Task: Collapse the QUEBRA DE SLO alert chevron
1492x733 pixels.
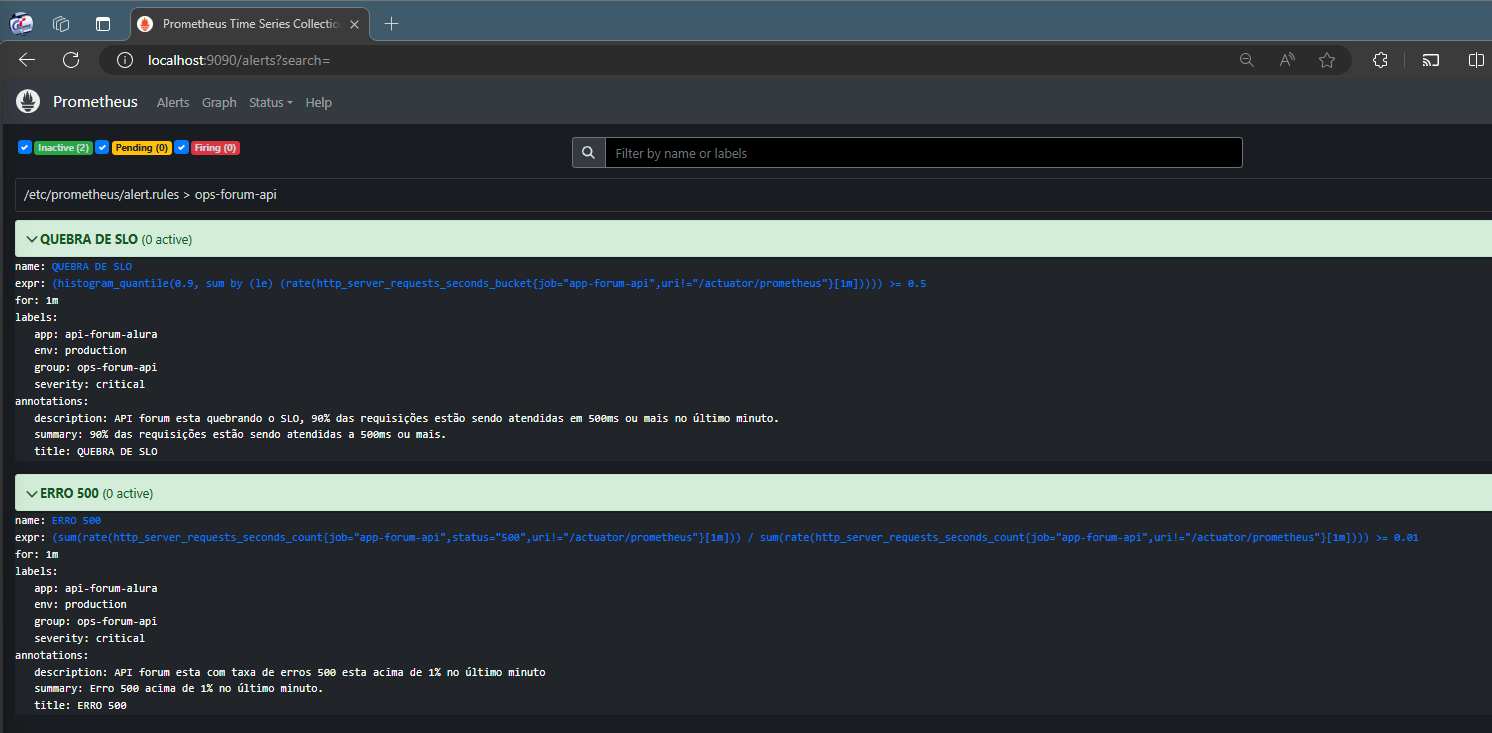Action: (x=32, y=239)
